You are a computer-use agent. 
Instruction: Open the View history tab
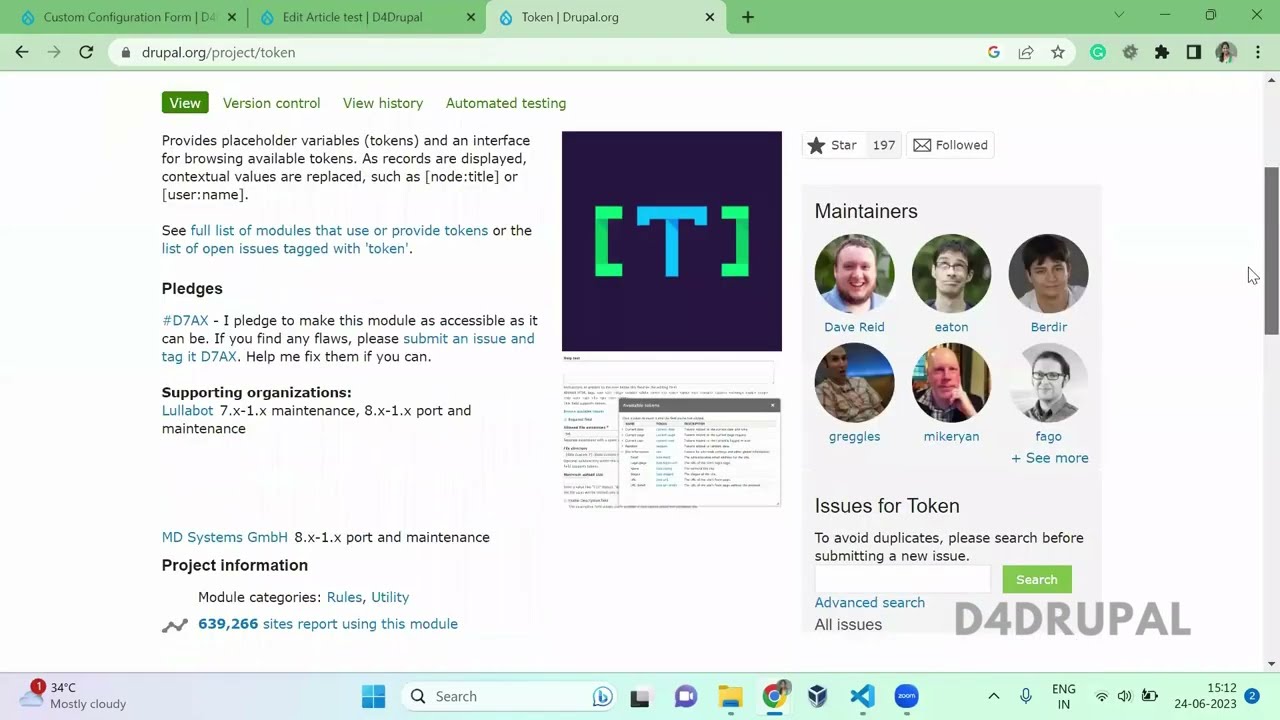tap(383, 103)
